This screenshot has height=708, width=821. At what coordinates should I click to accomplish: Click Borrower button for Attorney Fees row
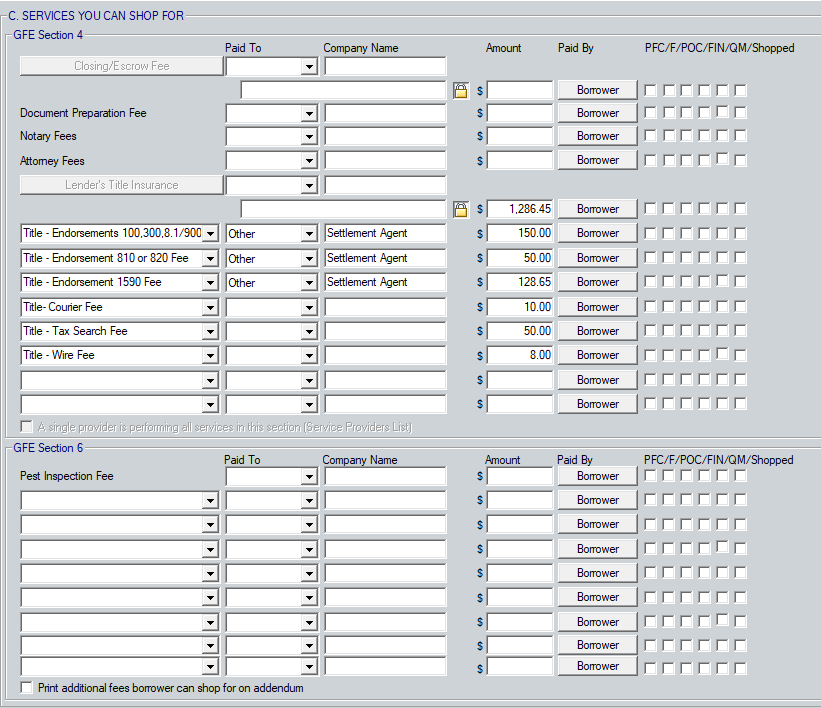(x=597, y=160)
